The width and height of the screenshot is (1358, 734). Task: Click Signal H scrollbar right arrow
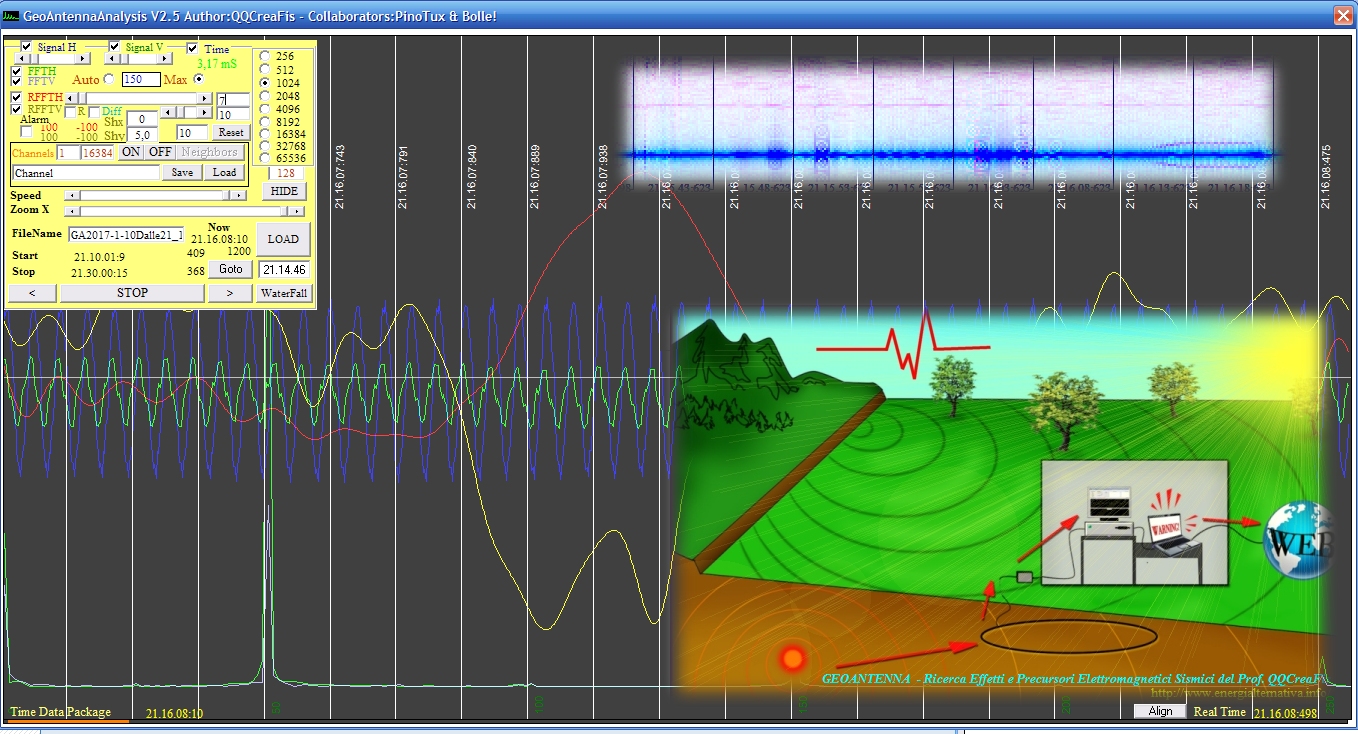point(82,59)
